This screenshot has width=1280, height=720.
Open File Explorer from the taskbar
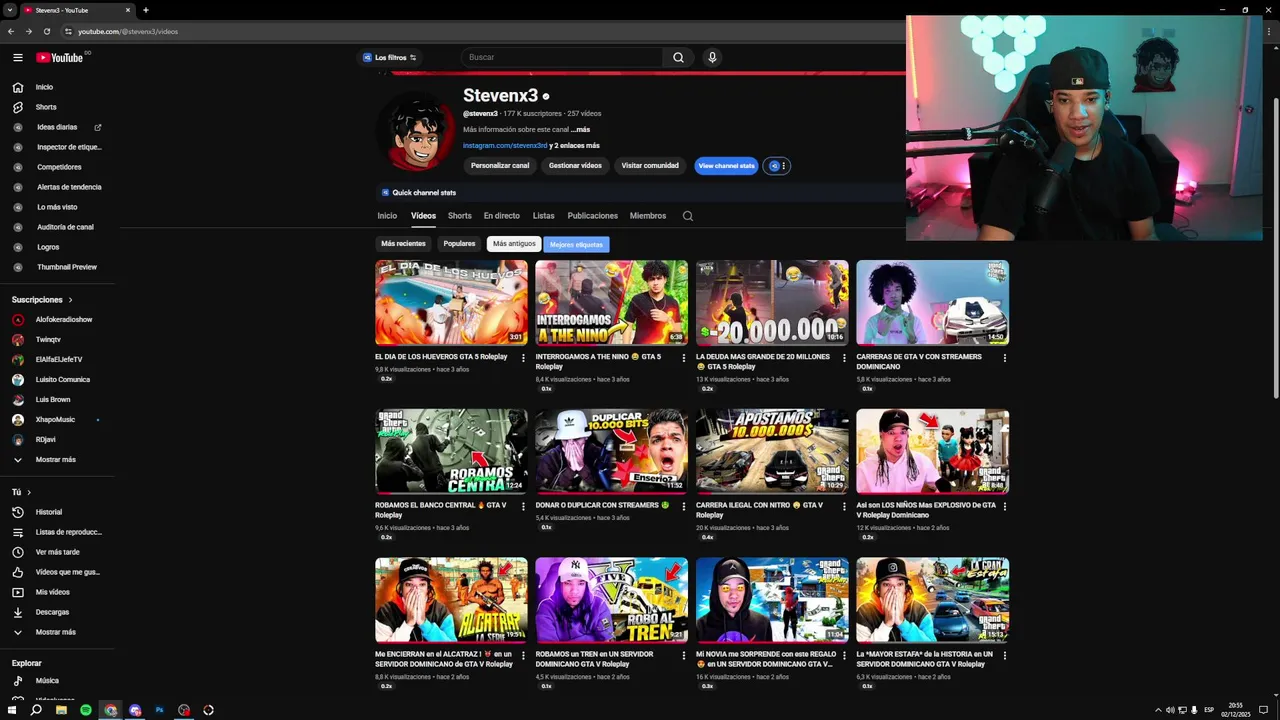click(x=61, y=710)
